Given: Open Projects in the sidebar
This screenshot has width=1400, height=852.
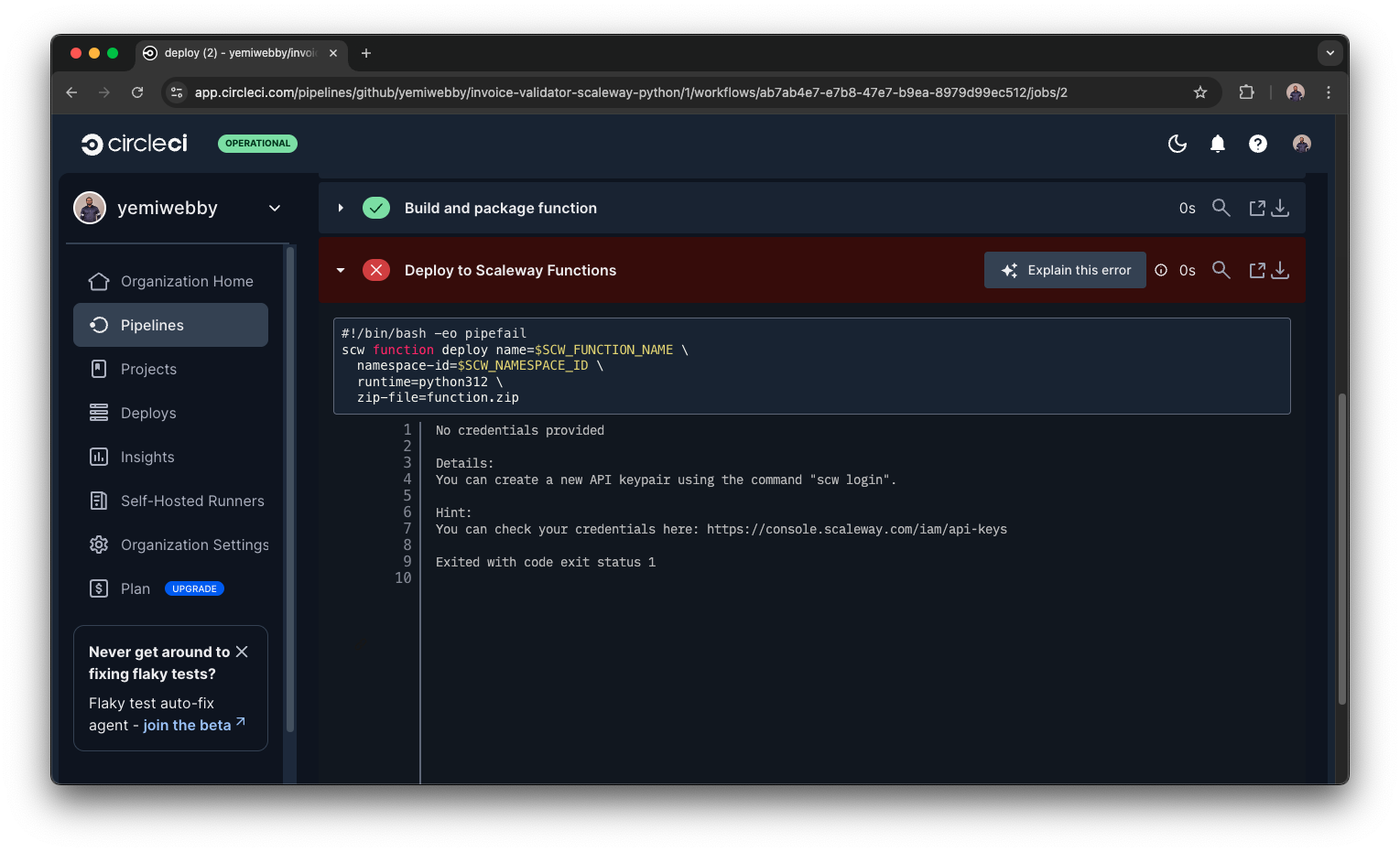Looking at the screenshot, I should (x=170, y=369).
